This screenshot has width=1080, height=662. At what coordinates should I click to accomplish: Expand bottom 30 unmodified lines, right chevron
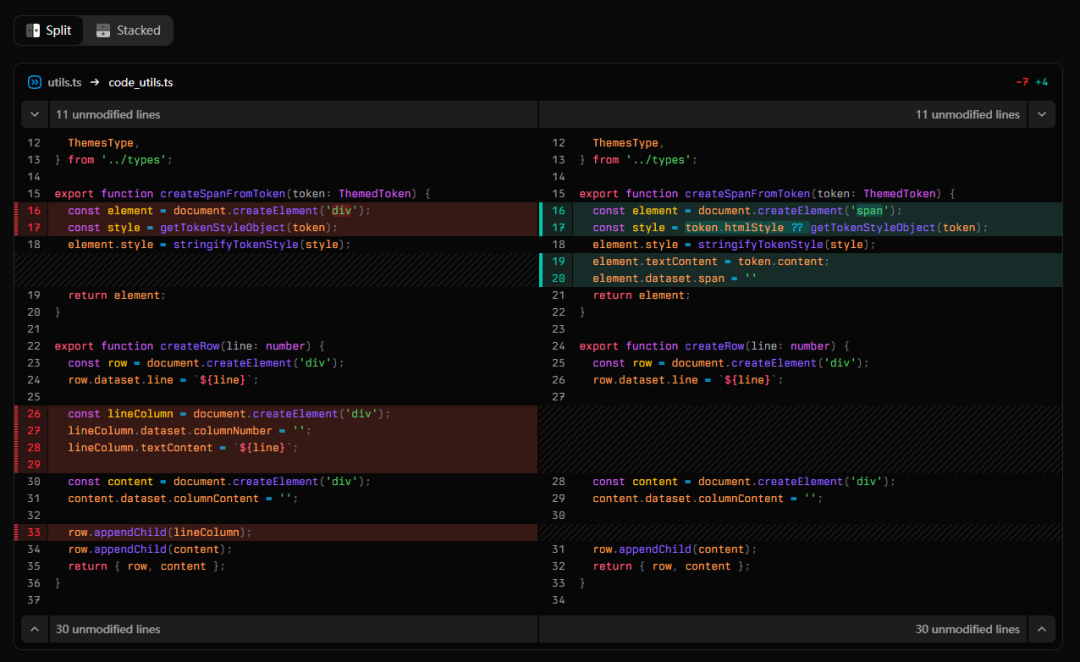point(1041,629)
